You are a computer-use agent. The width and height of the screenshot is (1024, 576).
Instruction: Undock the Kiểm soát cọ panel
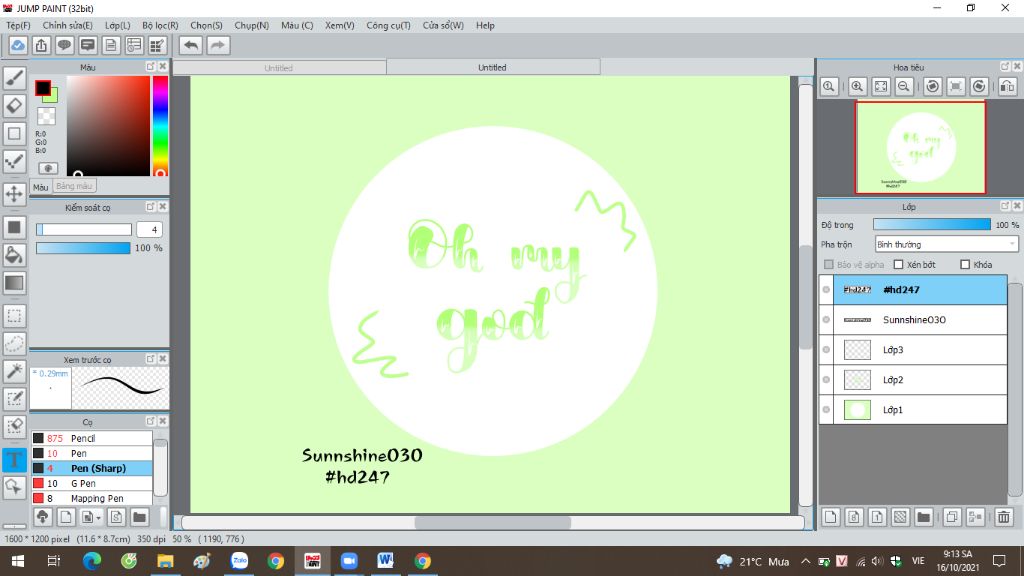150,206
